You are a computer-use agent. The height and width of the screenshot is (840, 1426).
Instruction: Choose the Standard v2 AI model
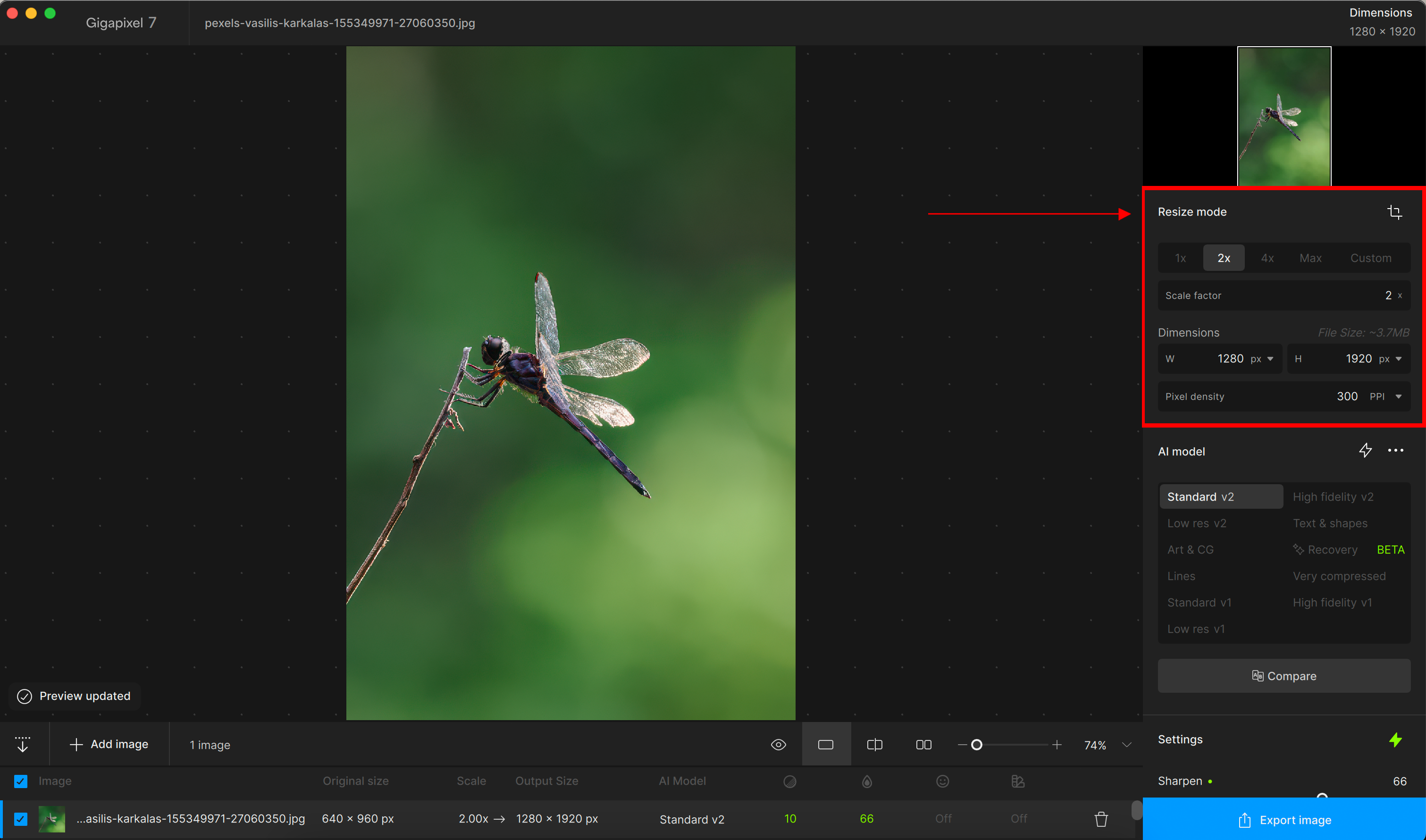tap(1221, 497)
